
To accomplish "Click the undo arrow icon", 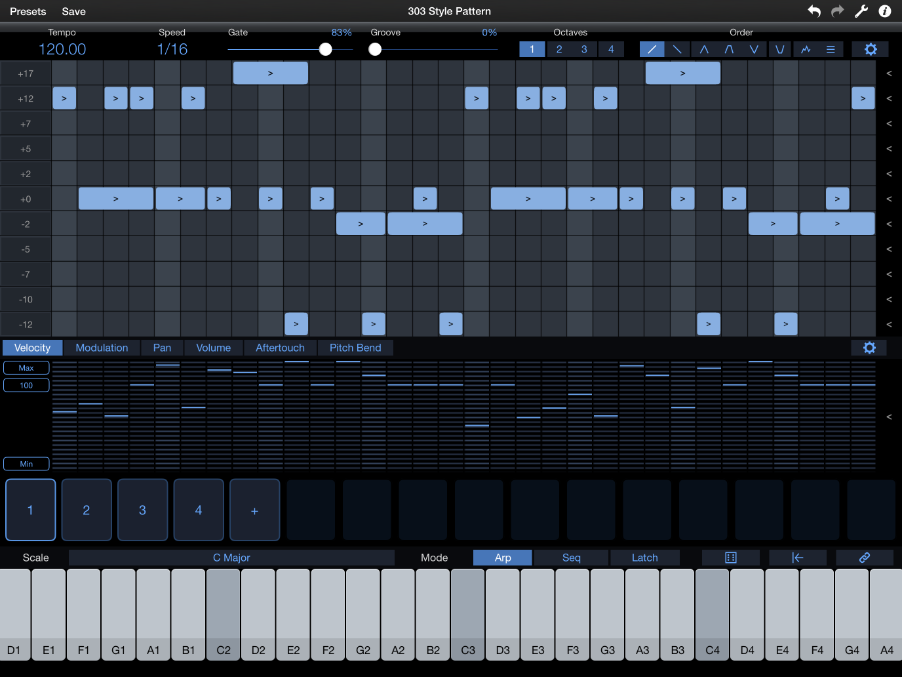I will (x=815, y=11).
